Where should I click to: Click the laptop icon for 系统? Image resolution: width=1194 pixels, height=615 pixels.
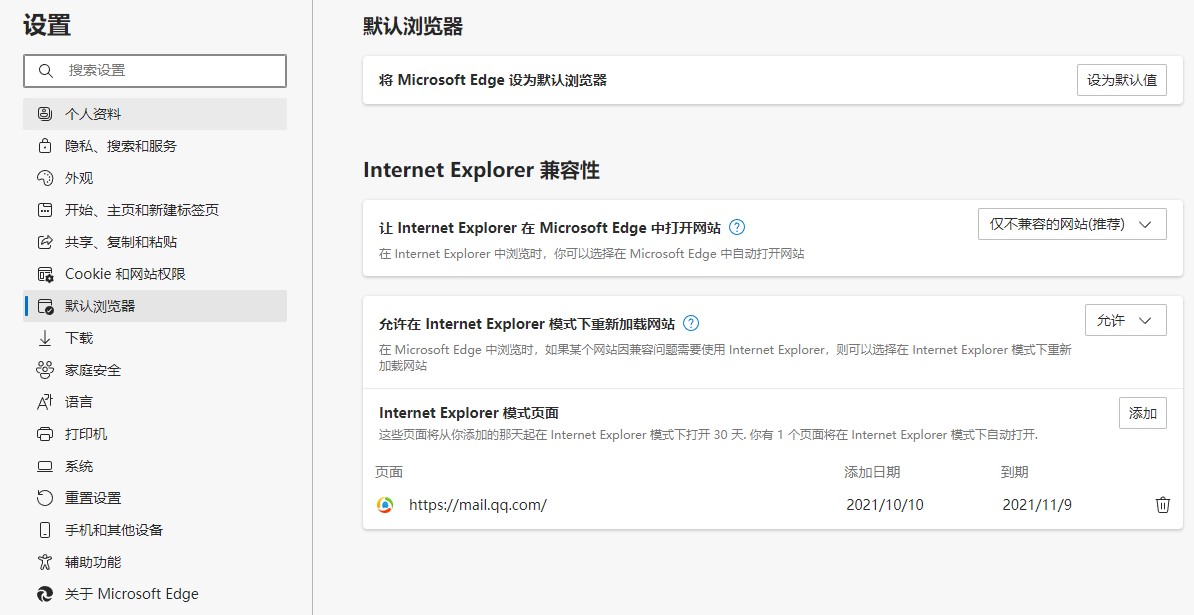45,466
